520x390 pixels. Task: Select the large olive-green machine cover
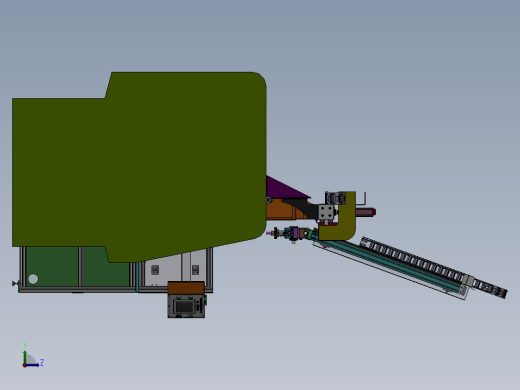coord(140,167)
